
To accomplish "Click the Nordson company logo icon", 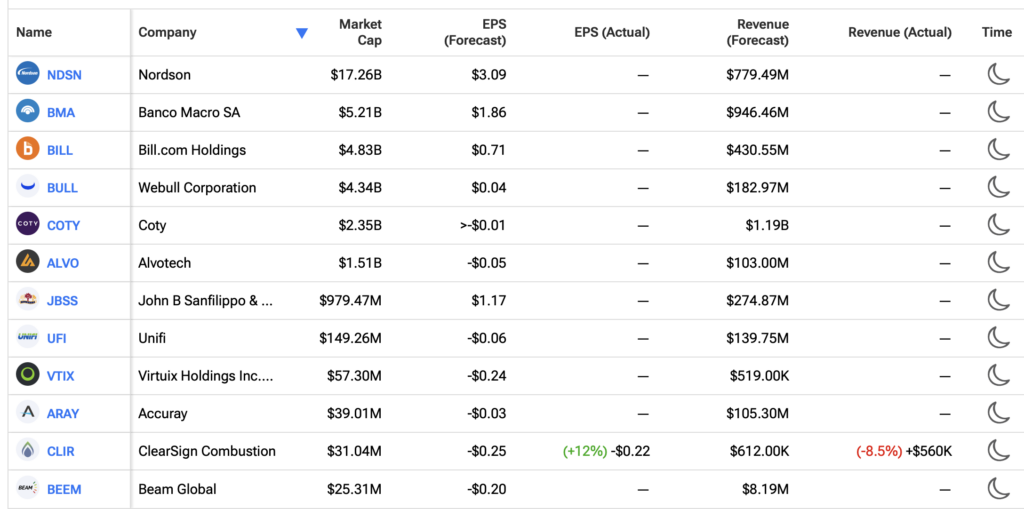I will point(27,74).
